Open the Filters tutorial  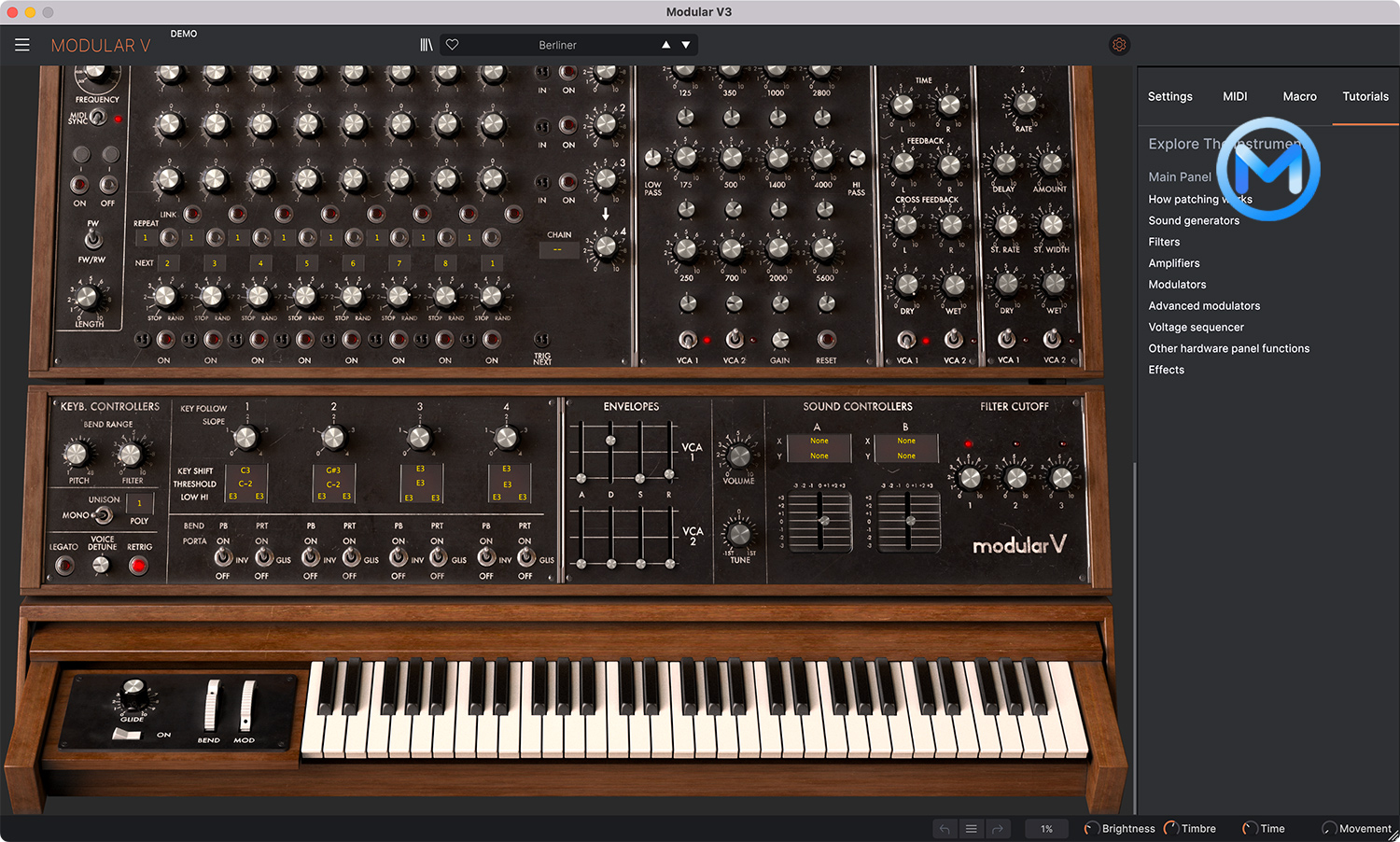click(1164, 242)
